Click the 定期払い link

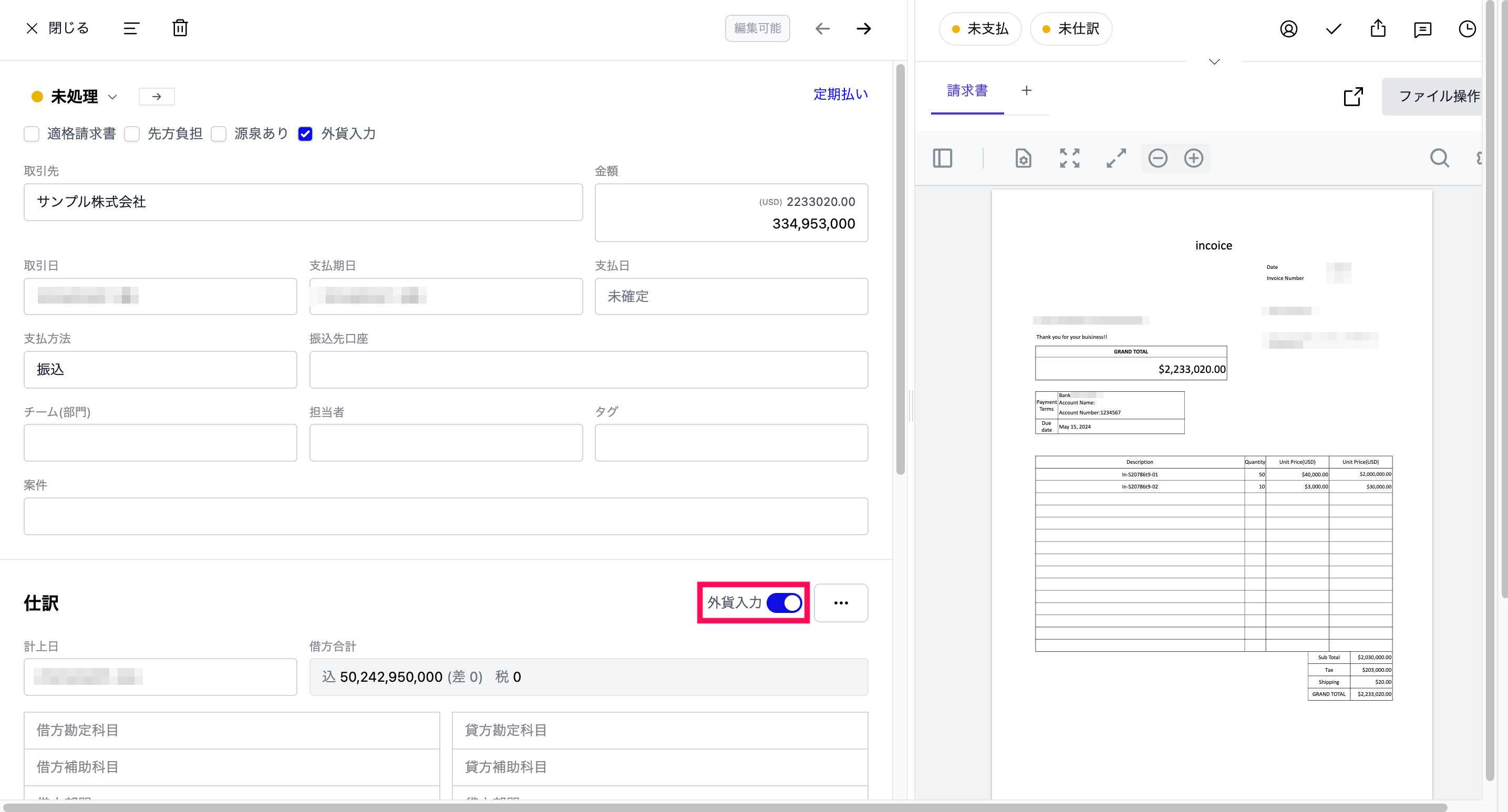841,94
